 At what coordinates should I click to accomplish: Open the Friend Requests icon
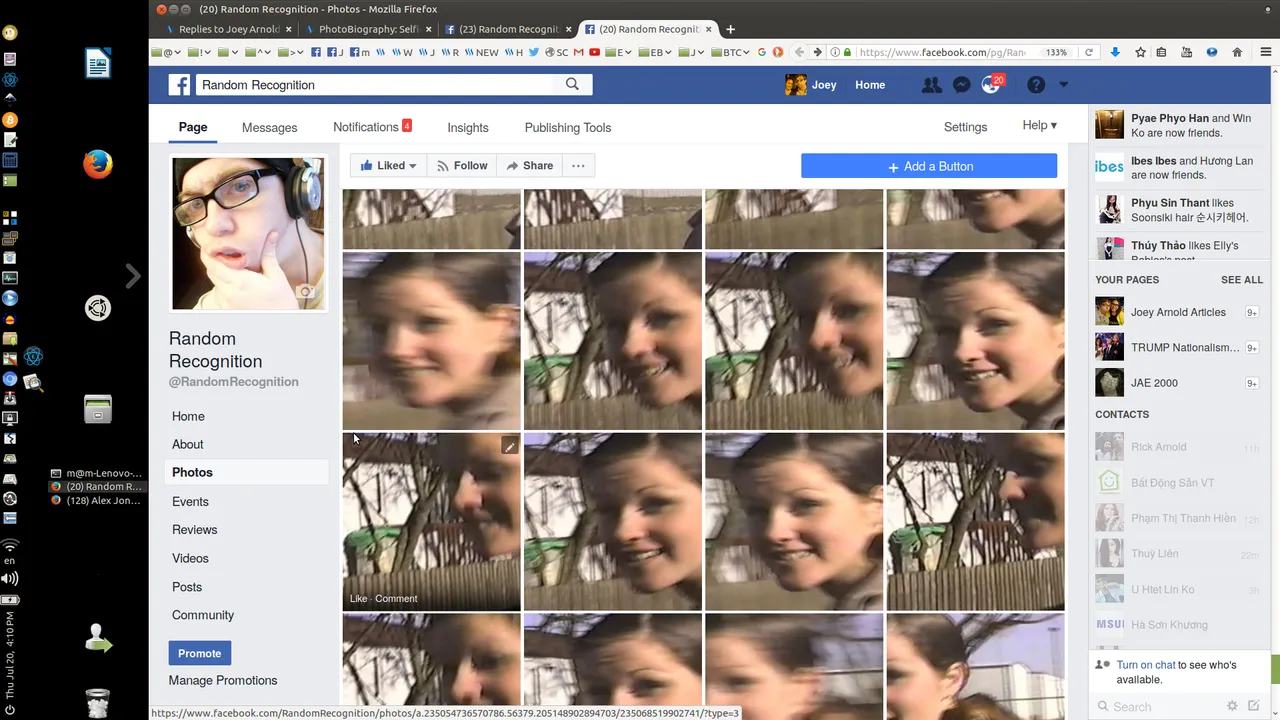[x=931, y=85]
